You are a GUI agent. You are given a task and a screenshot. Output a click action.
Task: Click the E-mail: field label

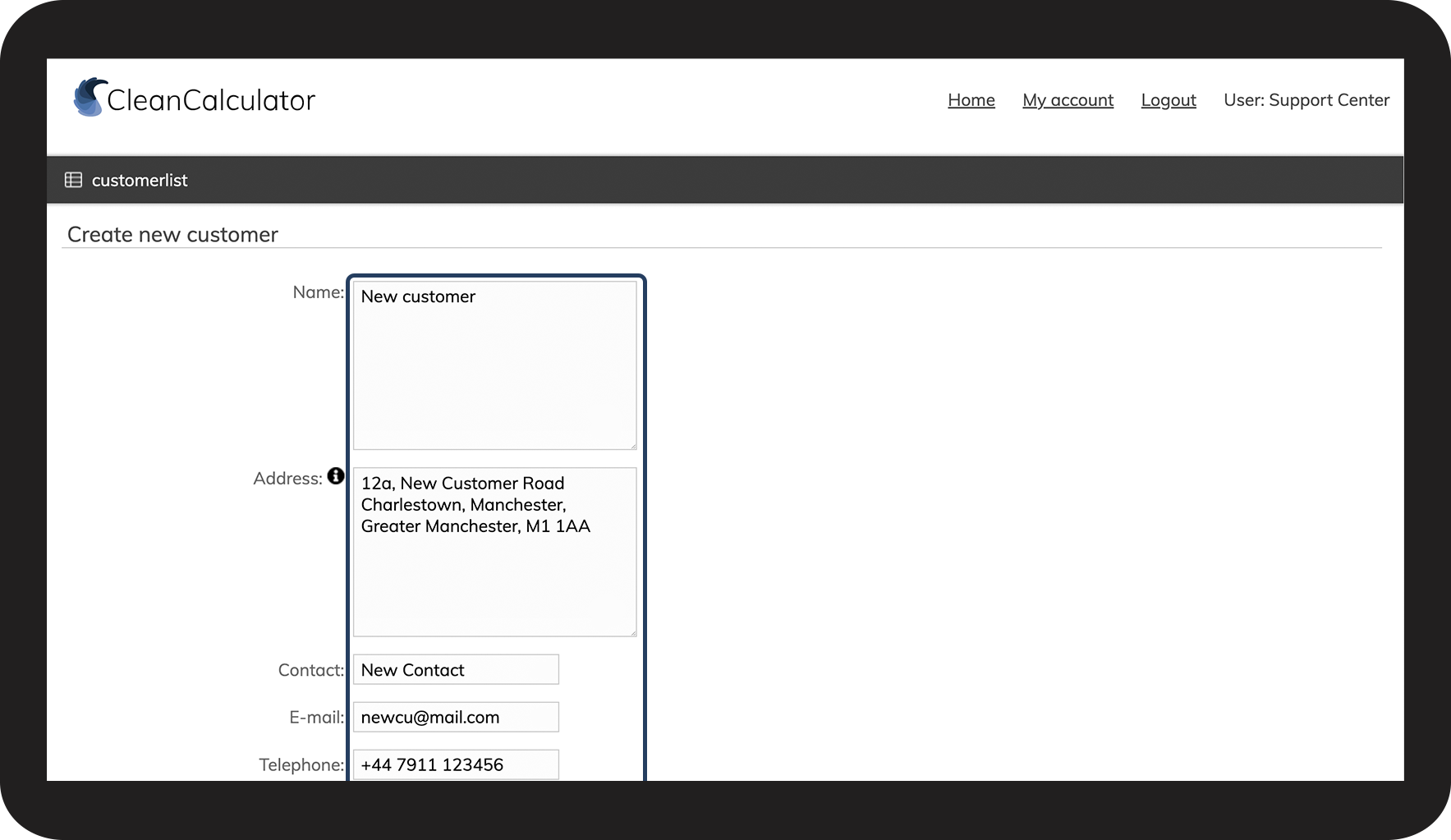pos(316,718)
